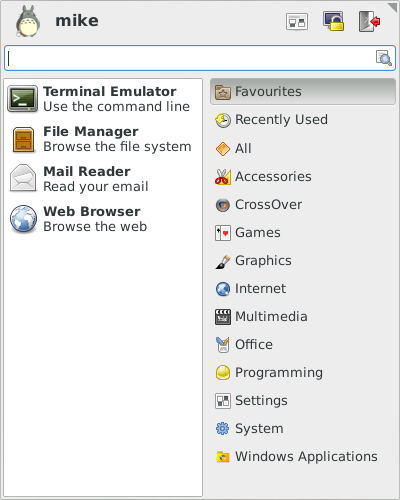Select the All applications category
Image resolution: width=400 pixels, height=500 pixels.
pos(303,148)
